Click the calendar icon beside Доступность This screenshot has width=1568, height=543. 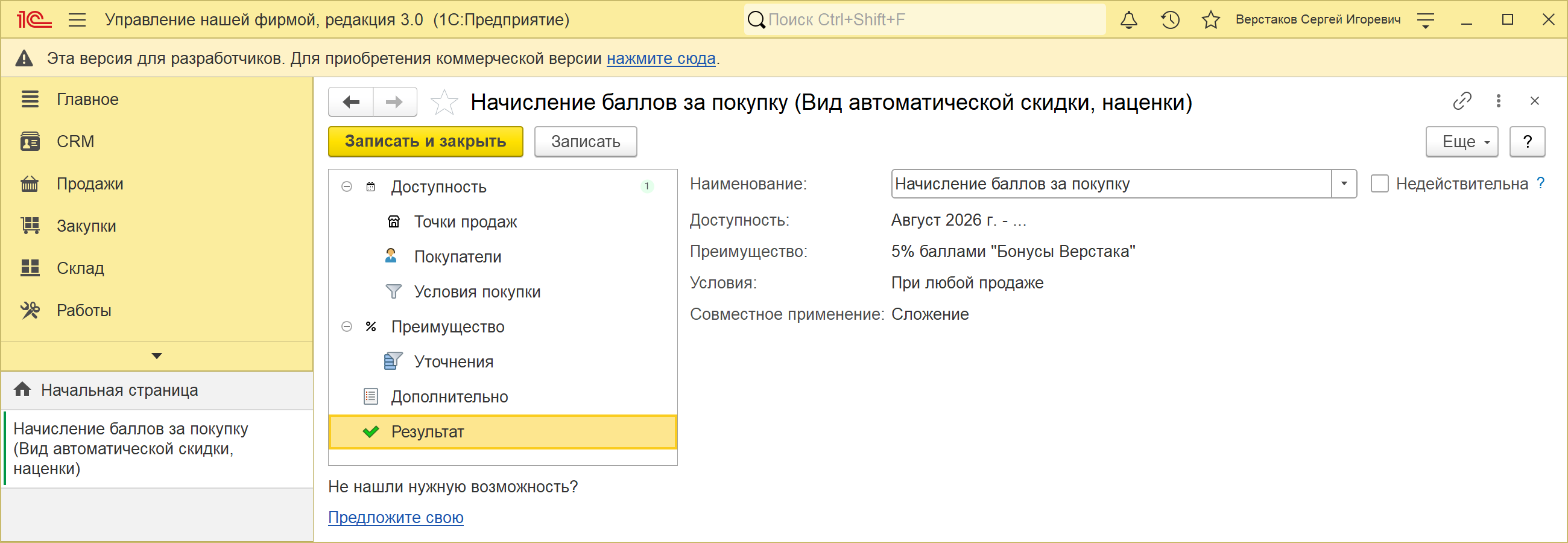tap(371, 187)
